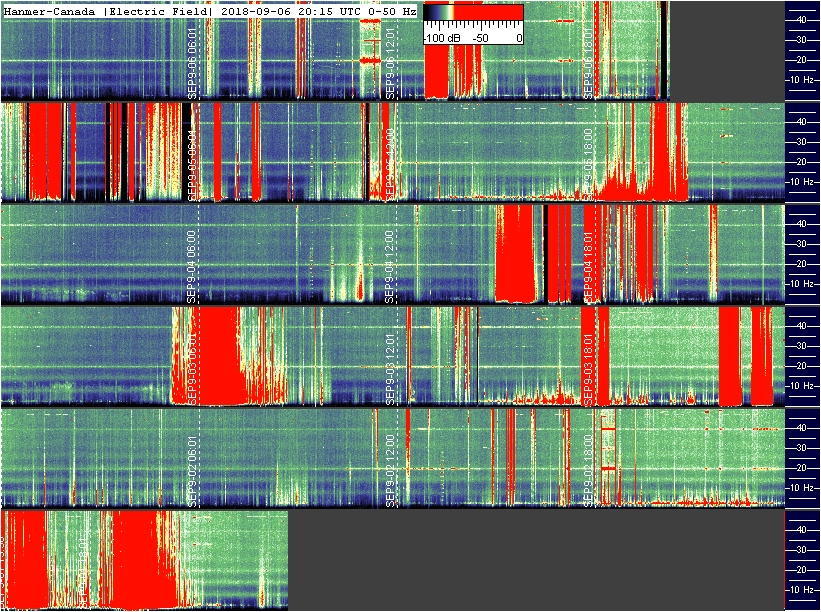821x612 pixels.
Task: Click the 10 Hz label in fourth row axis
Action: pos(806,386)
